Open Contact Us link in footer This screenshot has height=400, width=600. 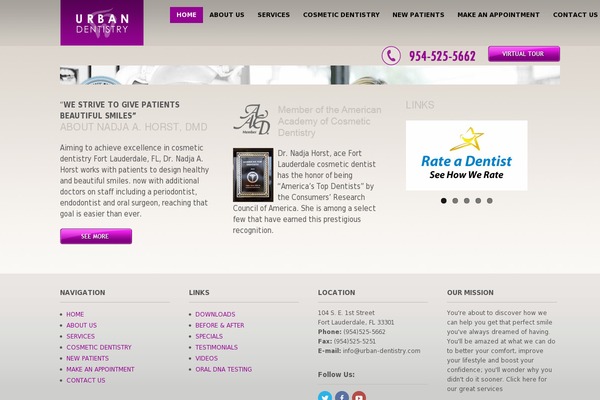[86, 380]
